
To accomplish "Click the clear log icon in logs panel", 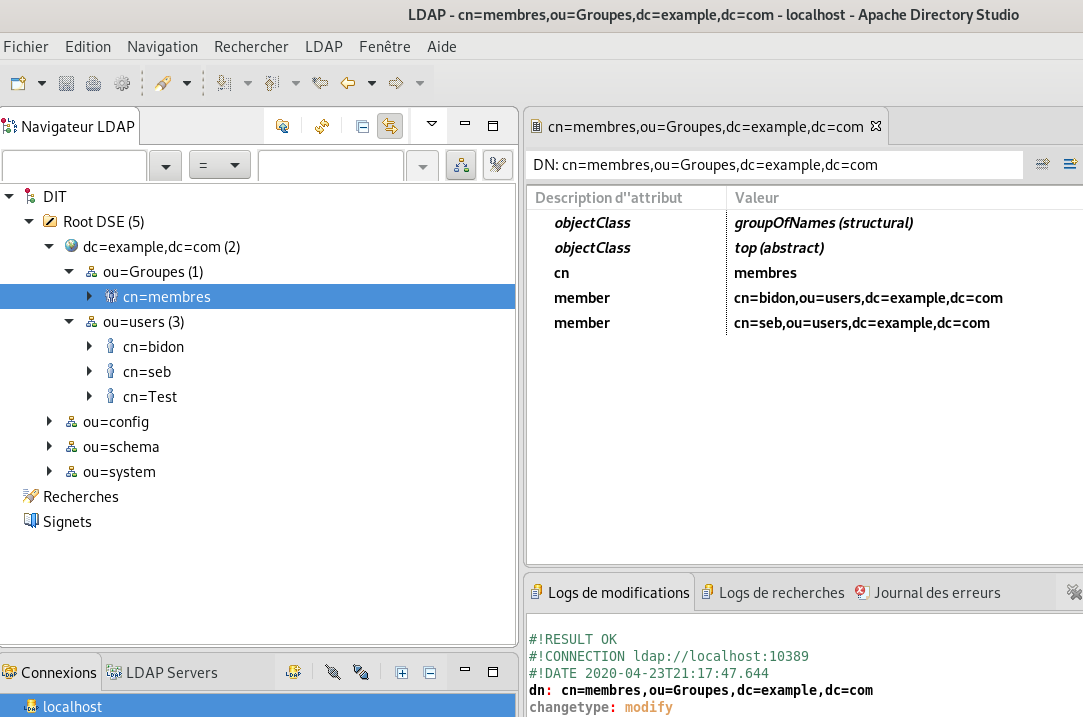I will (x=1073, y=592).
